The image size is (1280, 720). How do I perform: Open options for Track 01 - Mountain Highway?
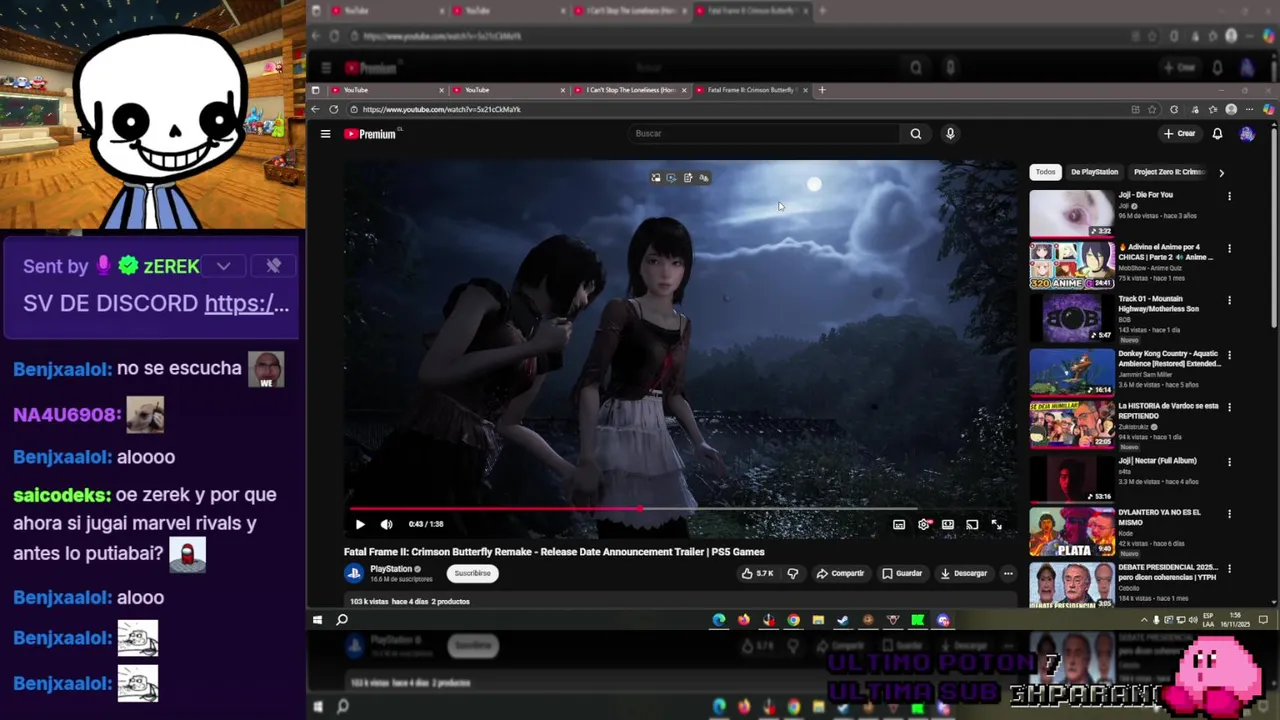pyautogui.click(x=1229, y=300)
